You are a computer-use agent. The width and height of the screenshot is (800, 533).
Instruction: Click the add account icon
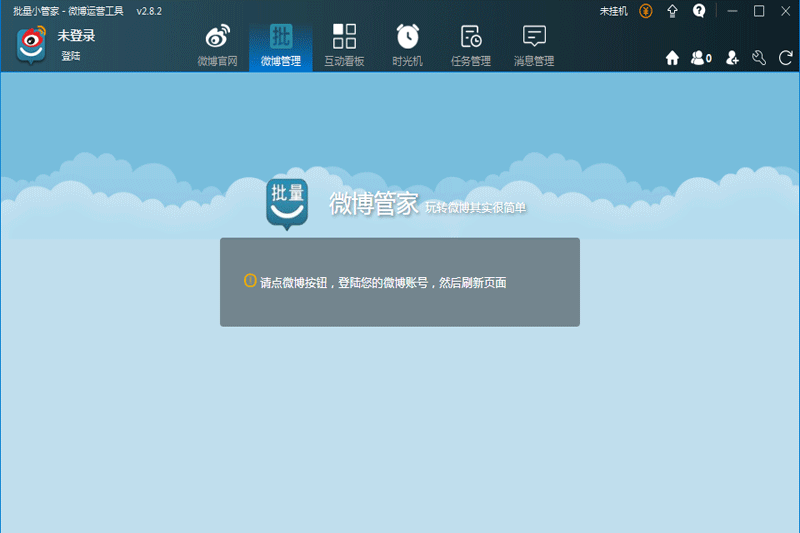[x=732, y=58]
